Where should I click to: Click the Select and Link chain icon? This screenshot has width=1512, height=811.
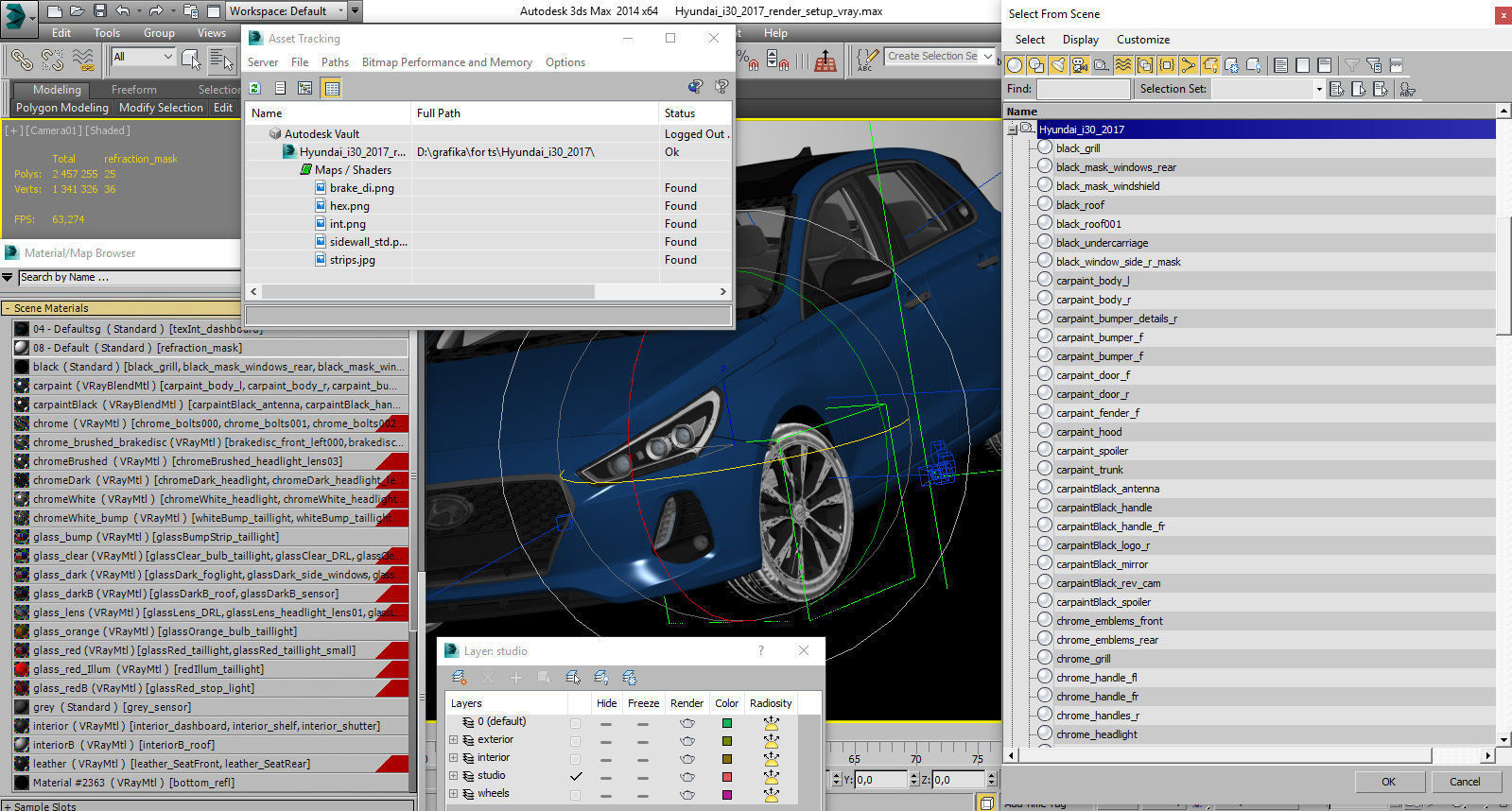22,60
